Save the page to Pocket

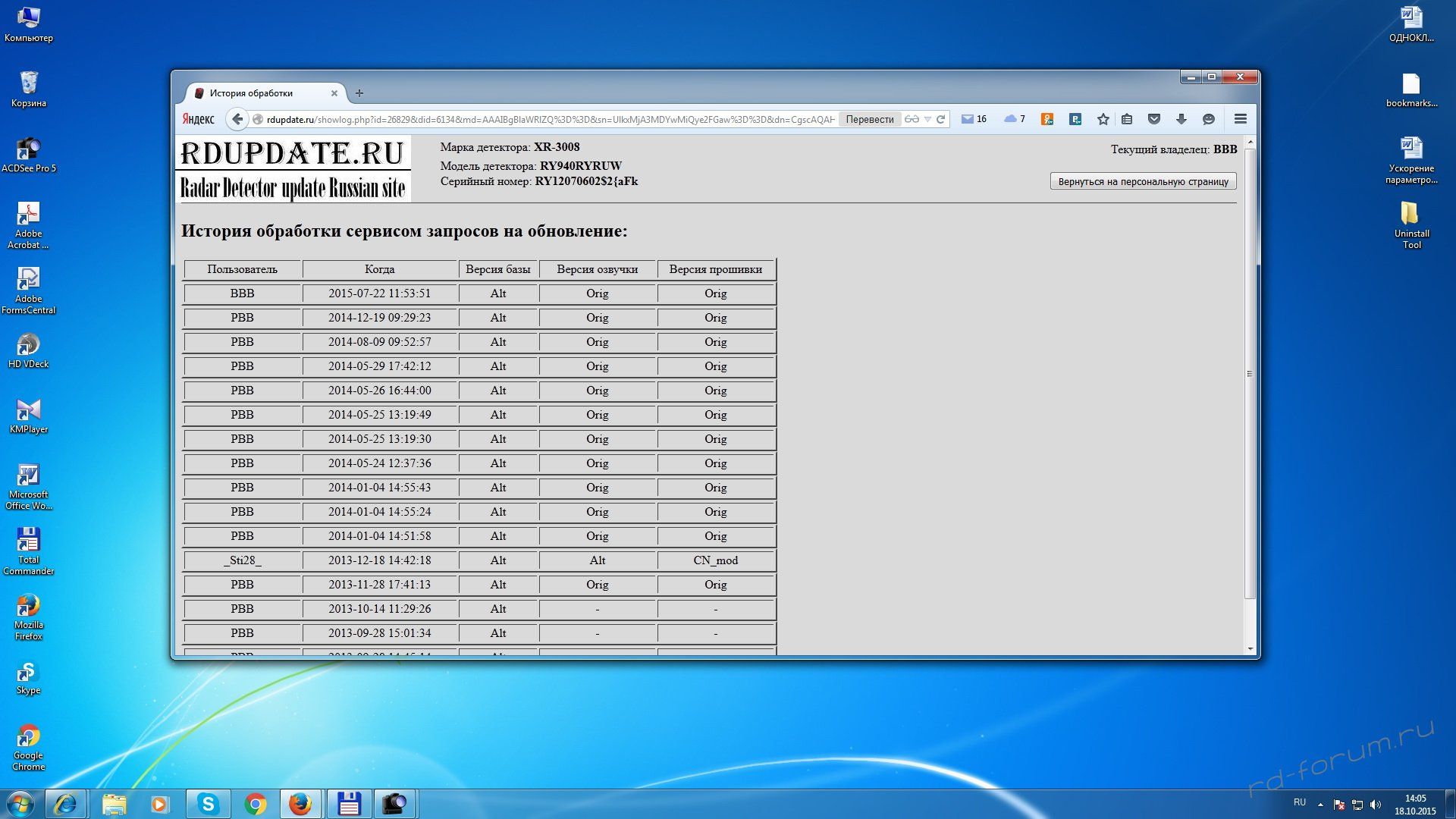(1153, 119)
